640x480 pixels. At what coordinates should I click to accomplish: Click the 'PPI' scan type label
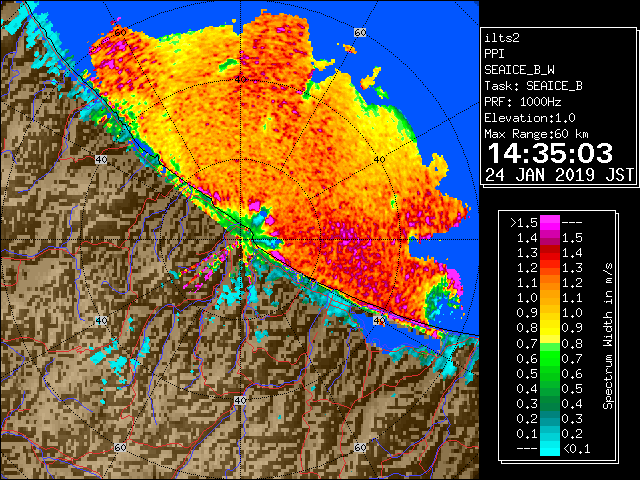pos(494,54)
